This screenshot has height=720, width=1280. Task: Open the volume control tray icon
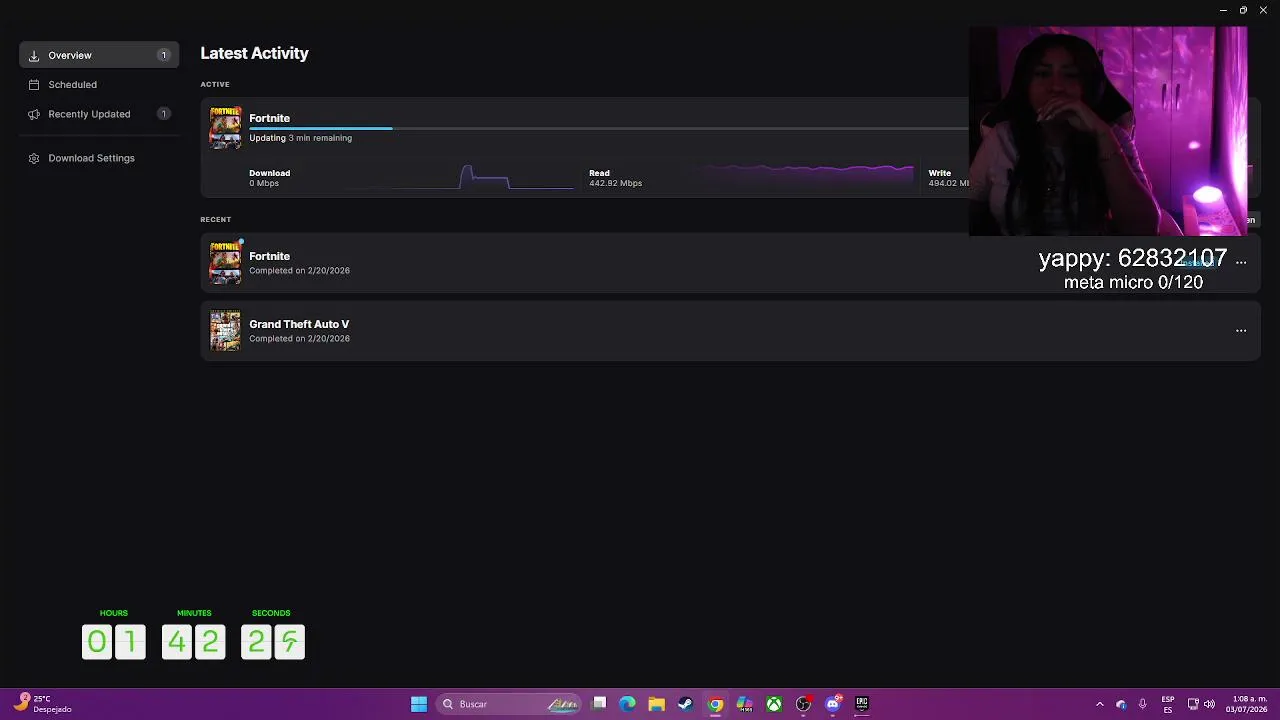[1209, 704]
